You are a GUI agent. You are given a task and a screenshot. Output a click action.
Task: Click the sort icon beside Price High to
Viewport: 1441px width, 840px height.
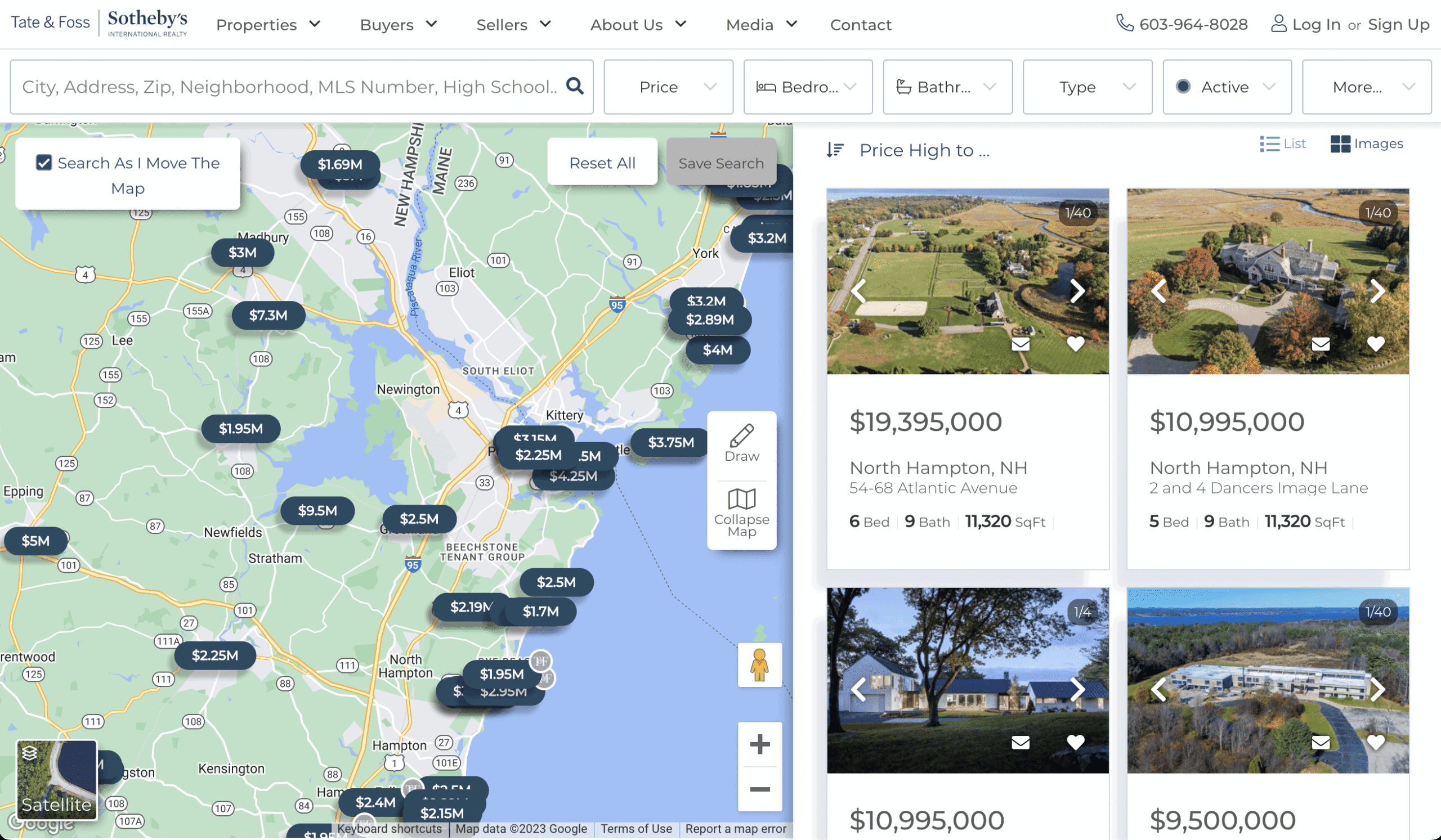835,150
